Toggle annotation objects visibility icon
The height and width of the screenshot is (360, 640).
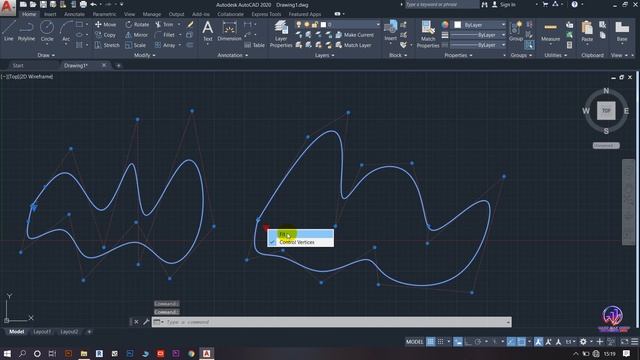coord(538,342)
